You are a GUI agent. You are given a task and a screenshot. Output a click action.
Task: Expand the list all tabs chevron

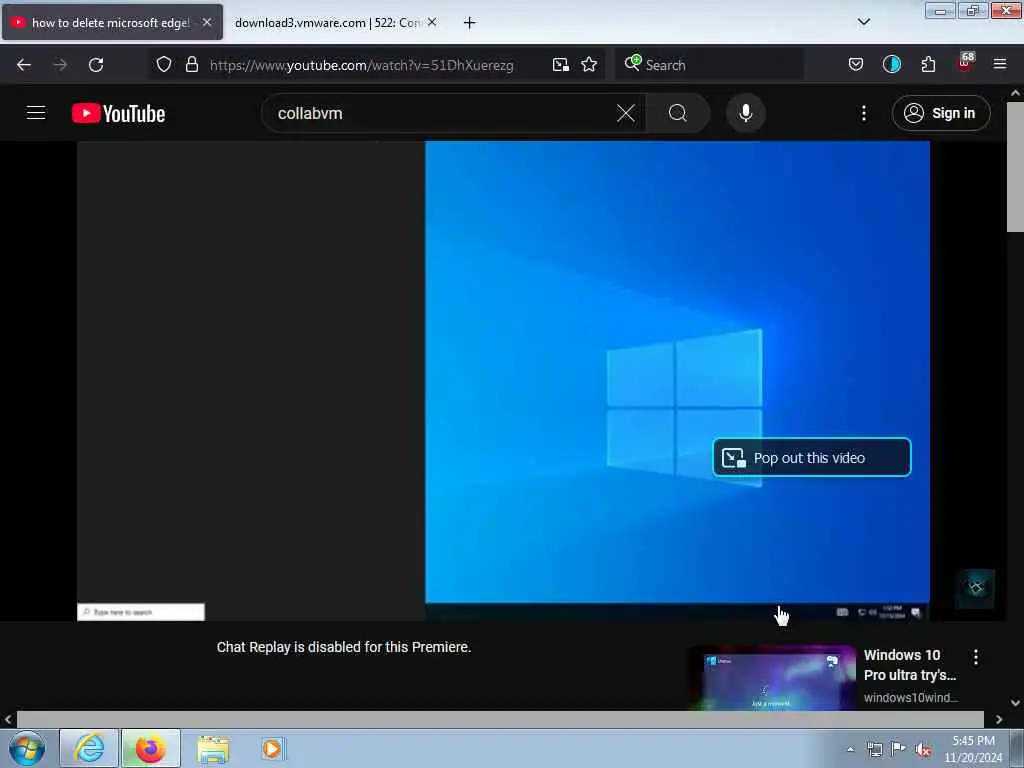(863, 22)
